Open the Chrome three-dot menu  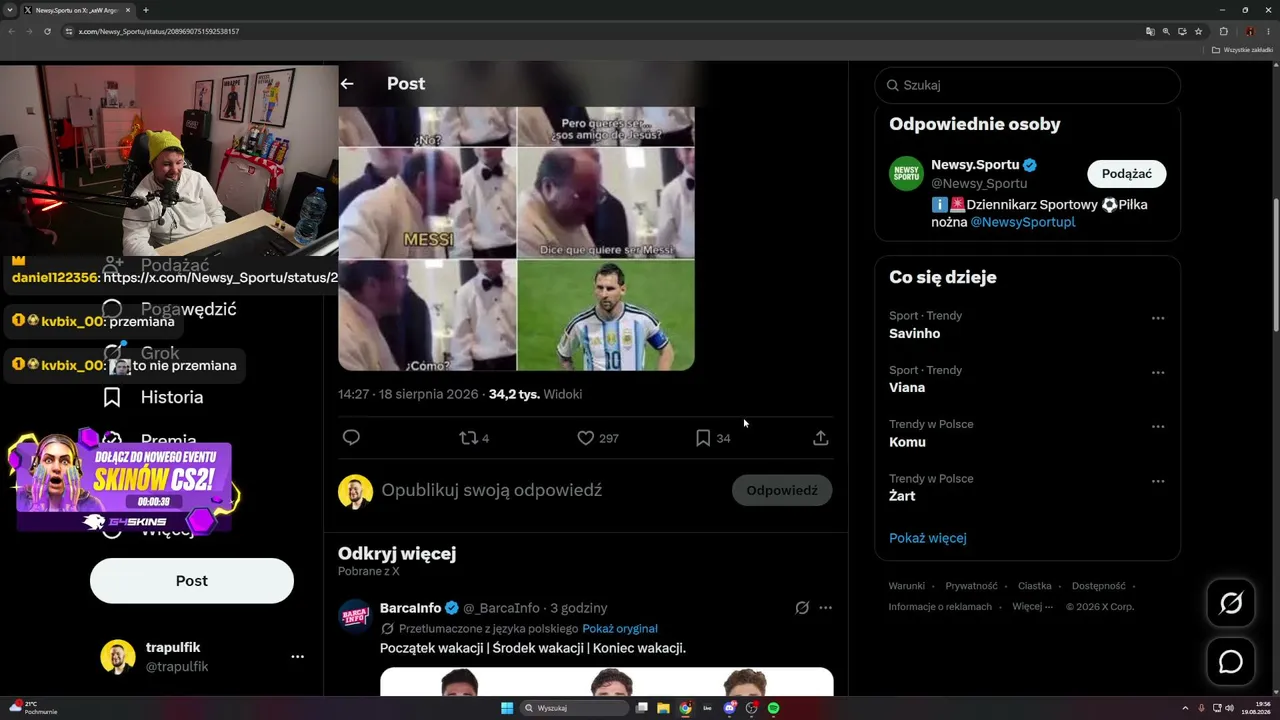click(x=1269, y=31)
